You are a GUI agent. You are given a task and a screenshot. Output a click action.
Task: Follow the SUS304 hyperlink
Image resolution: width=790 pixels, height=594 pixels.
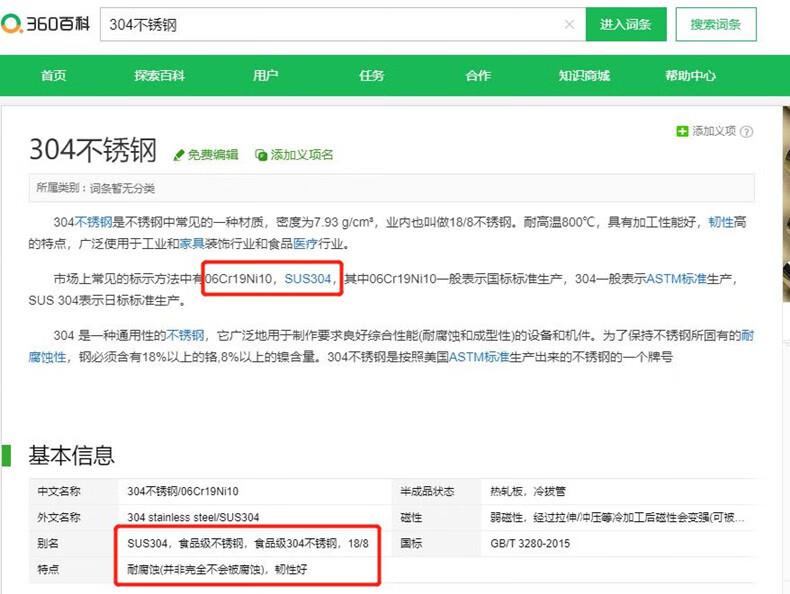click(x=307, y=279)
